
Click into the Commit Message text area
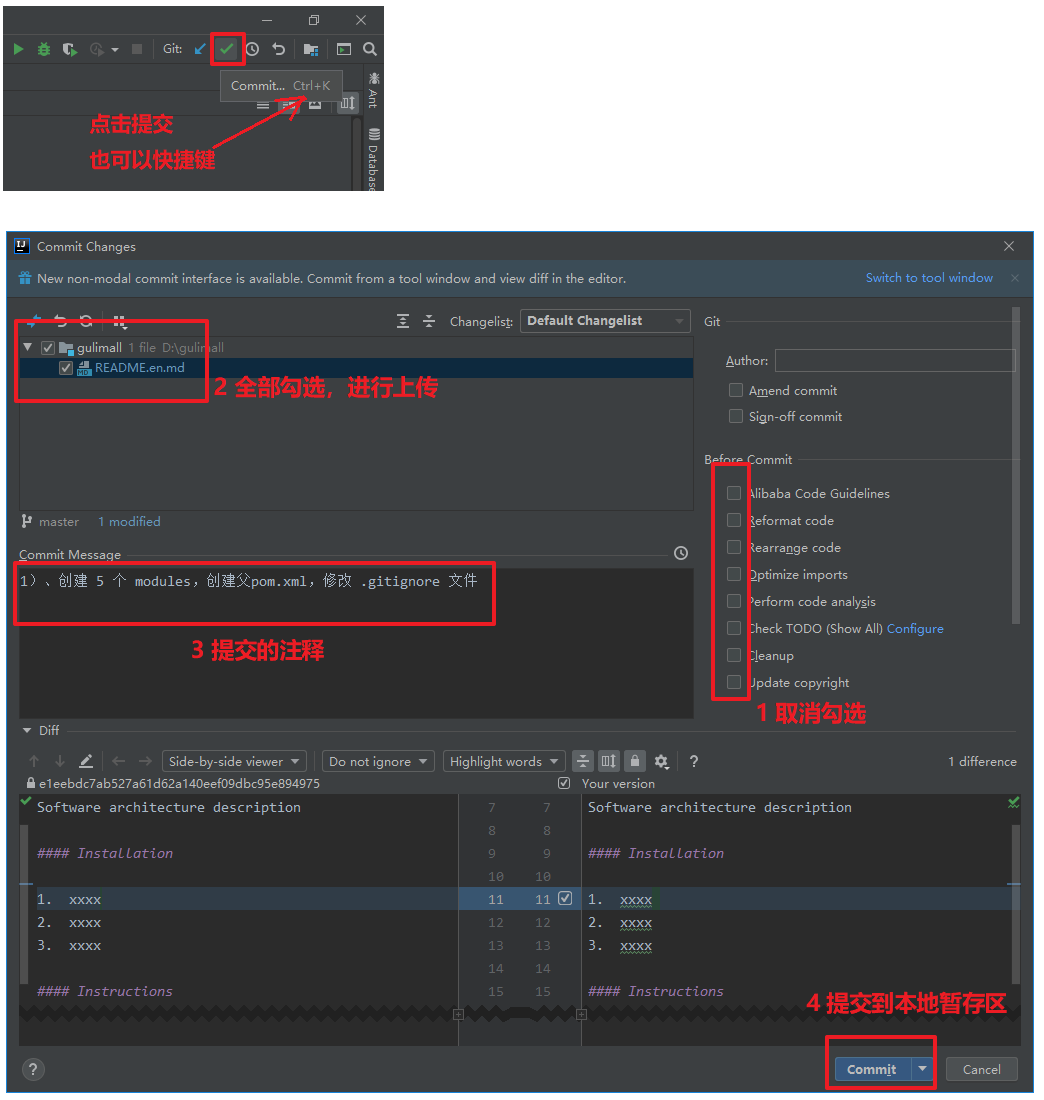pyautogui.click(x=356, y=643)
